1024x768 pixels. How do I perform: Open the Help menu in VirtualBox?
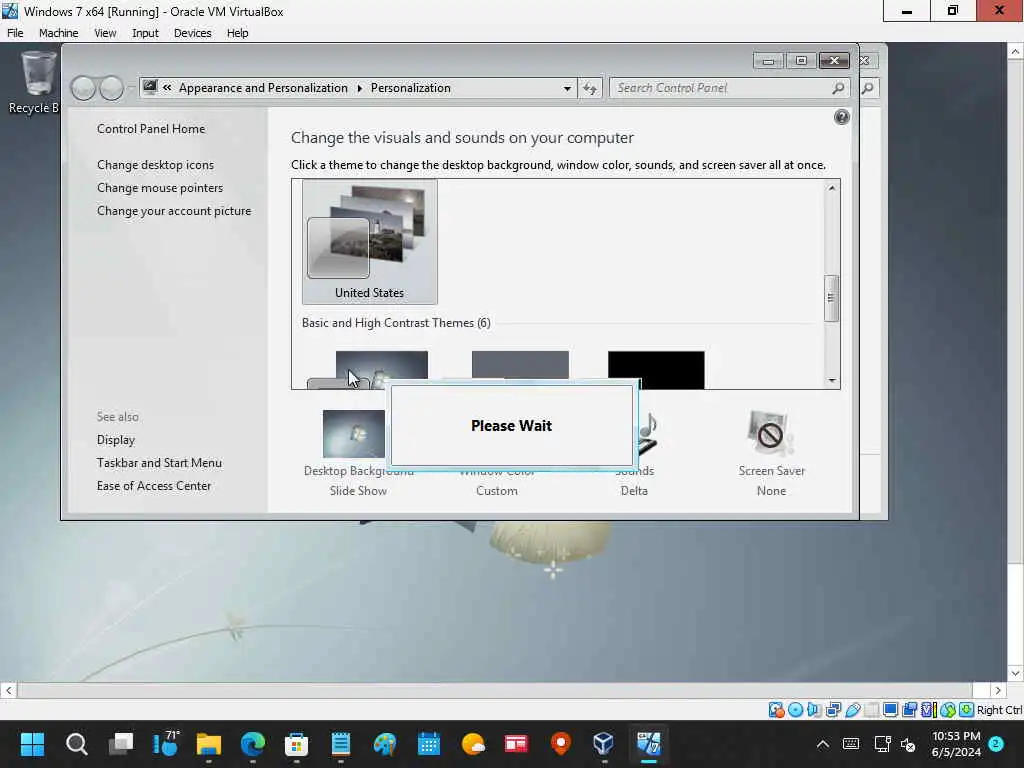point(237,33)
